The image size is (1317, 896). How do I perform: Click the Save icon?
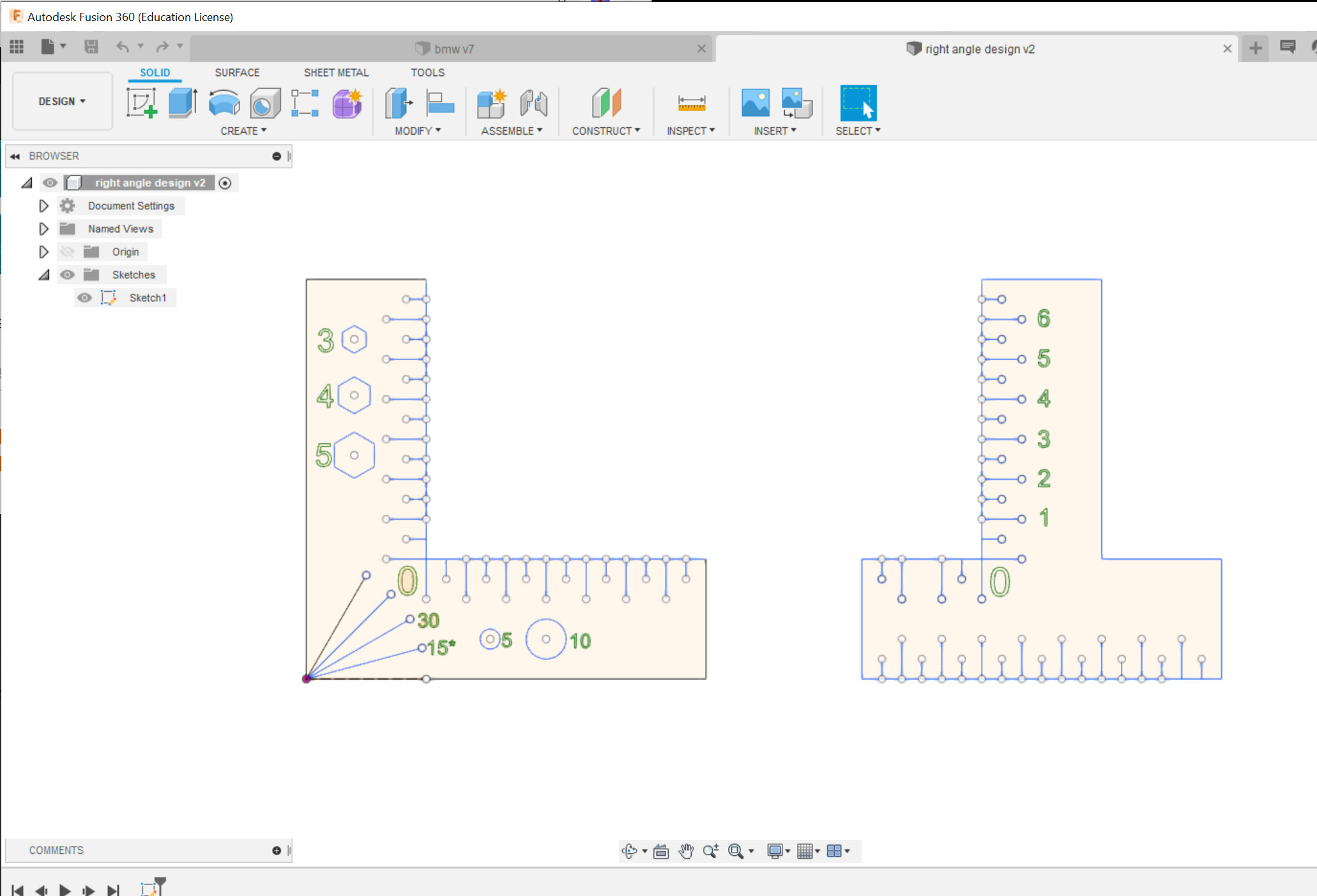[x=91, y=47]
